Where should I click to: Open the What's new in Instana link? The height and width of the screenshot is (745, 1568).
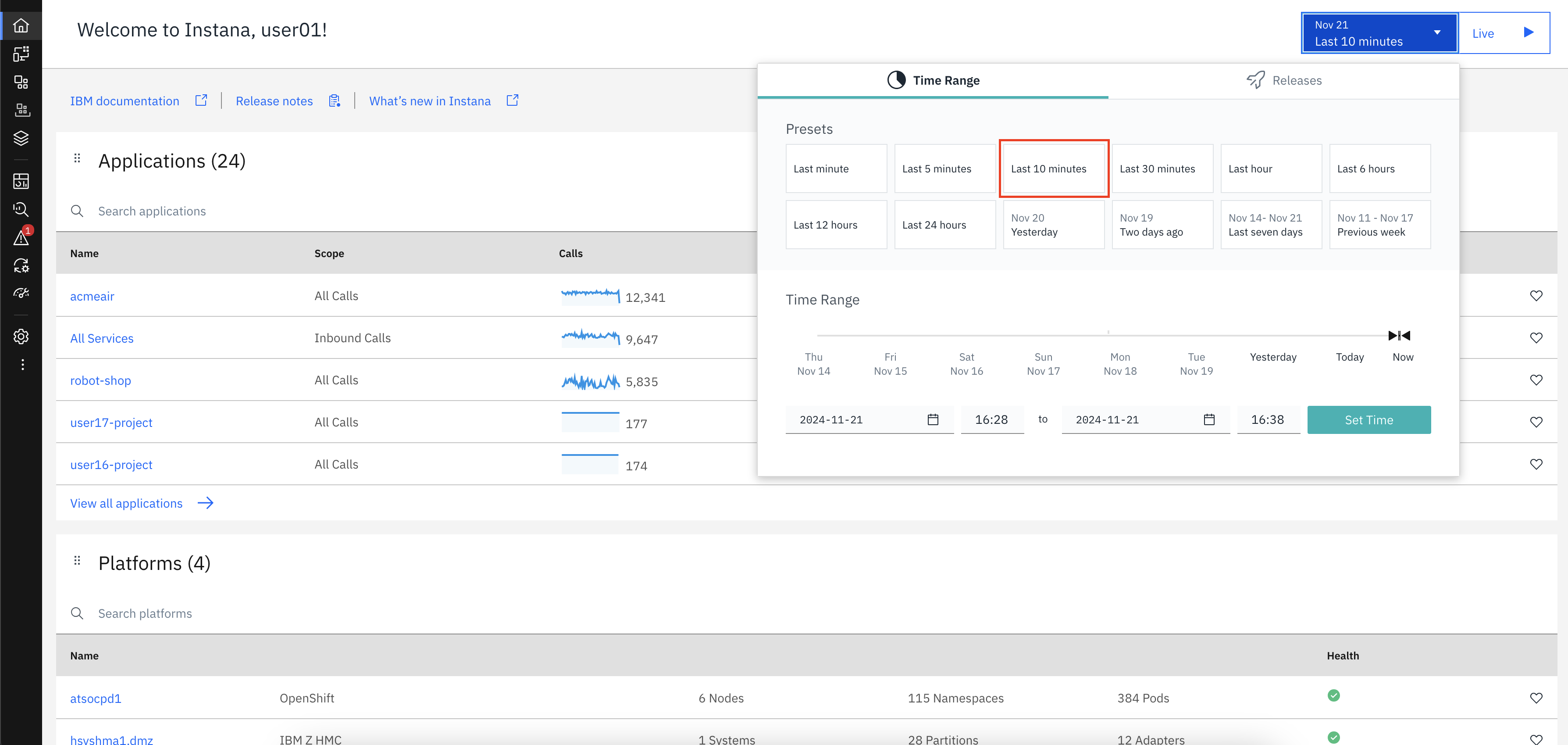click(430, 100)
